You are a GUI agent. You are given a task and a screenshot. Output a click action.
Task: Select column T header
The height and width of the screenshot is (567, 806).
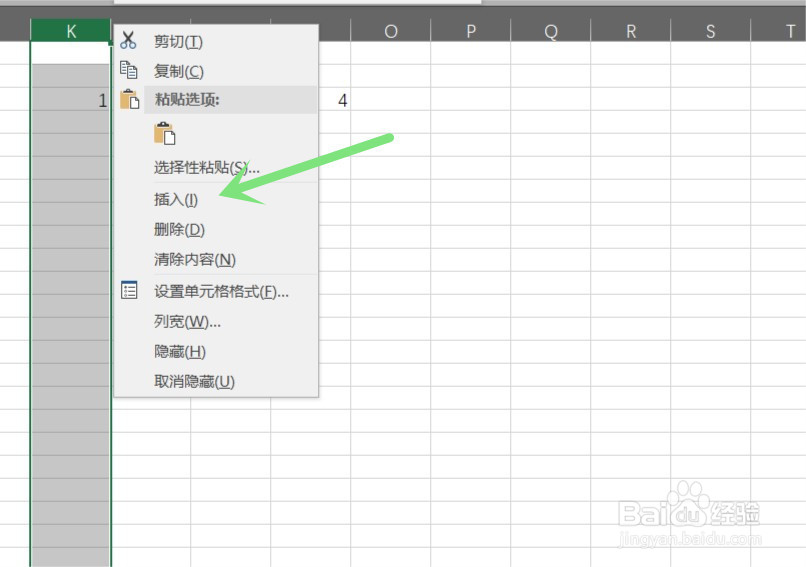tap(779, 31)
